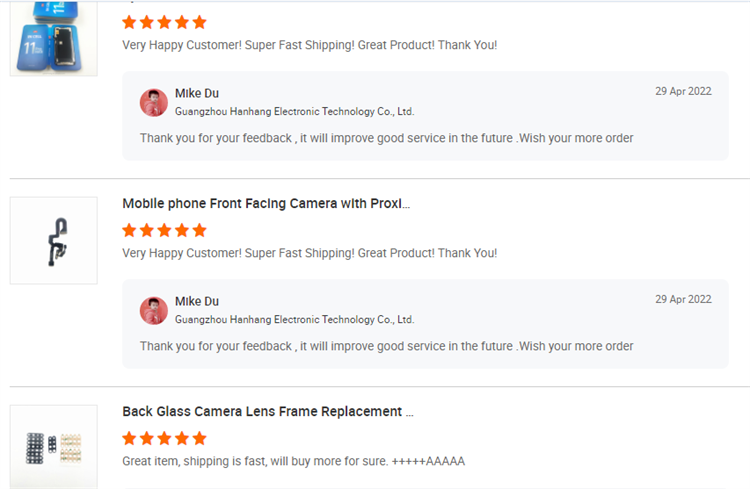Click Mike Du's avatar in the topmost seller reply

(154, 102)
